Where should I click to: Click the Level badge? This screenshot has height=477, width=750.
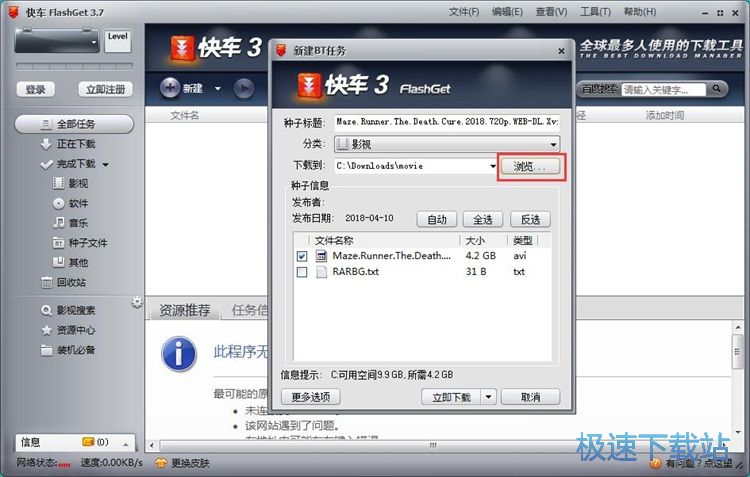click(118, 40)
